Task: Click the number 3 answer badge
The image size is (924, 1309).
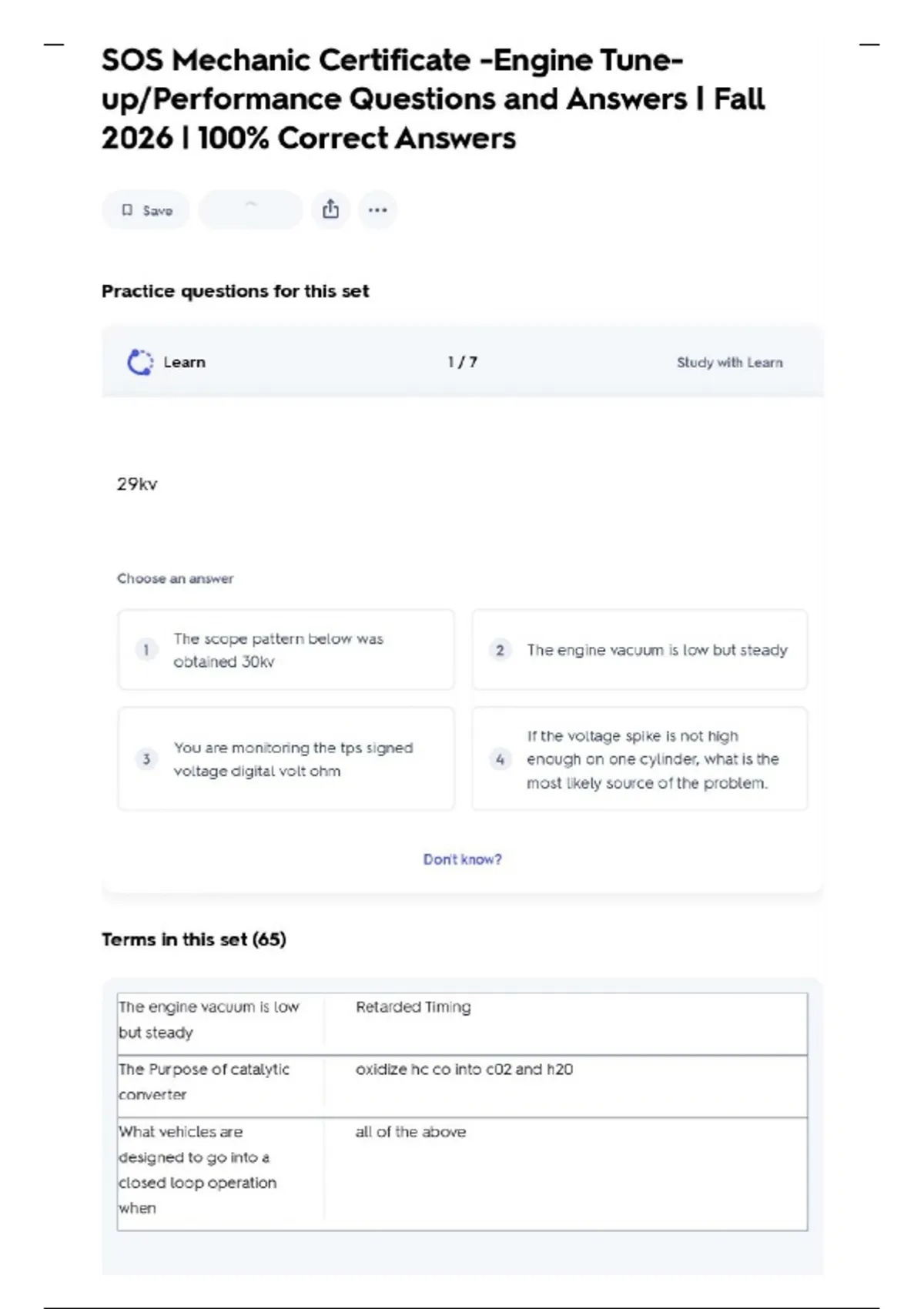Action: (146, 759)
